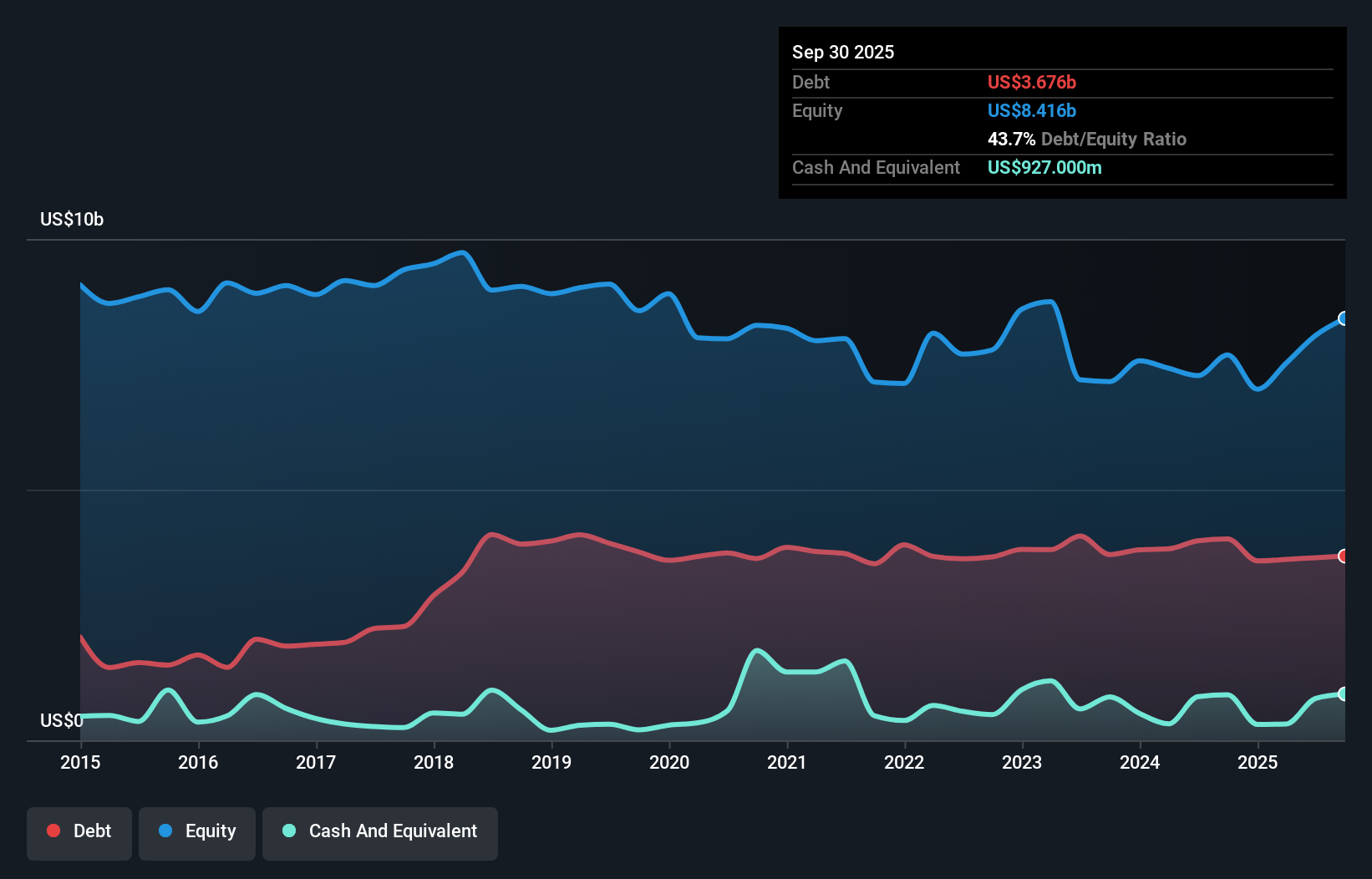
Task: Toggle the red Debt series dot
Action: pyautogui.click(x=53, y=831)
